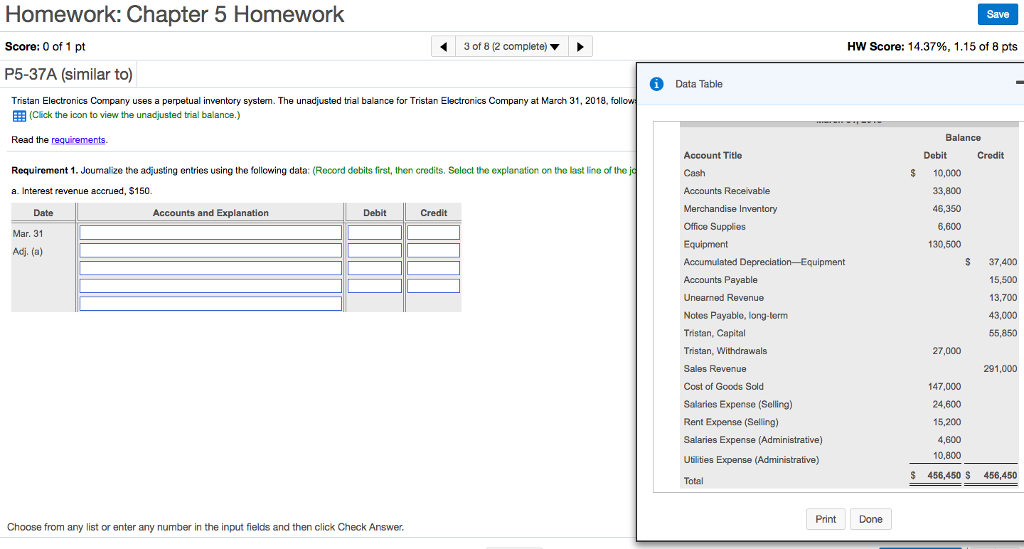Go to the next question arrow
This screenshot has width=1024, height=549.
580,46
